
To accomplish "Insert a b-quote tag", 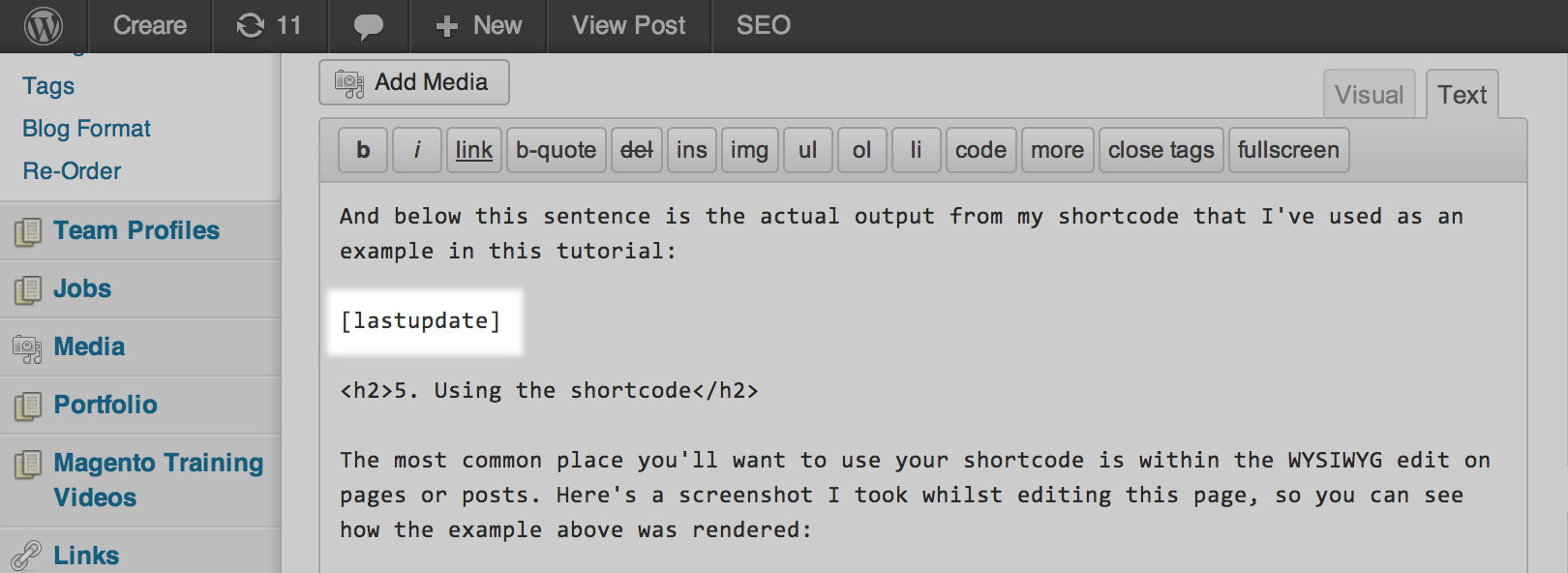I will click(556, 150).
